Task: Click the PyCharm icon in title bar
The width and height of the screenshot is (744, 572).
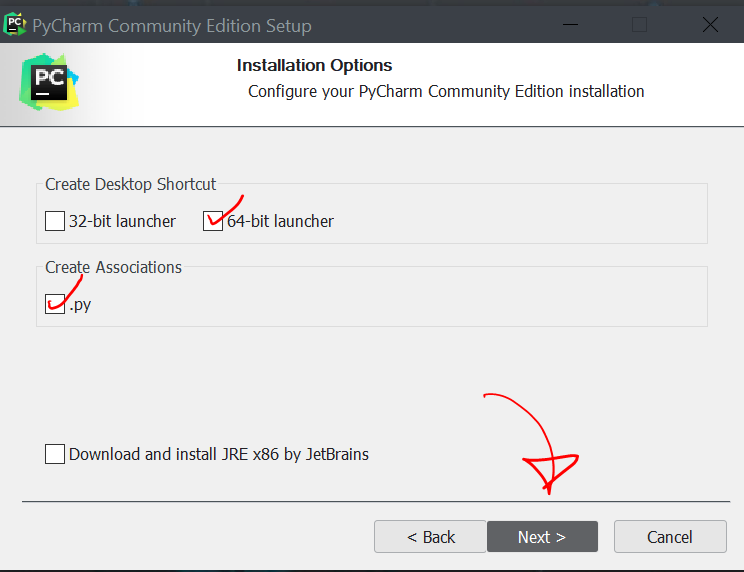Action: [x=15, y=25]
